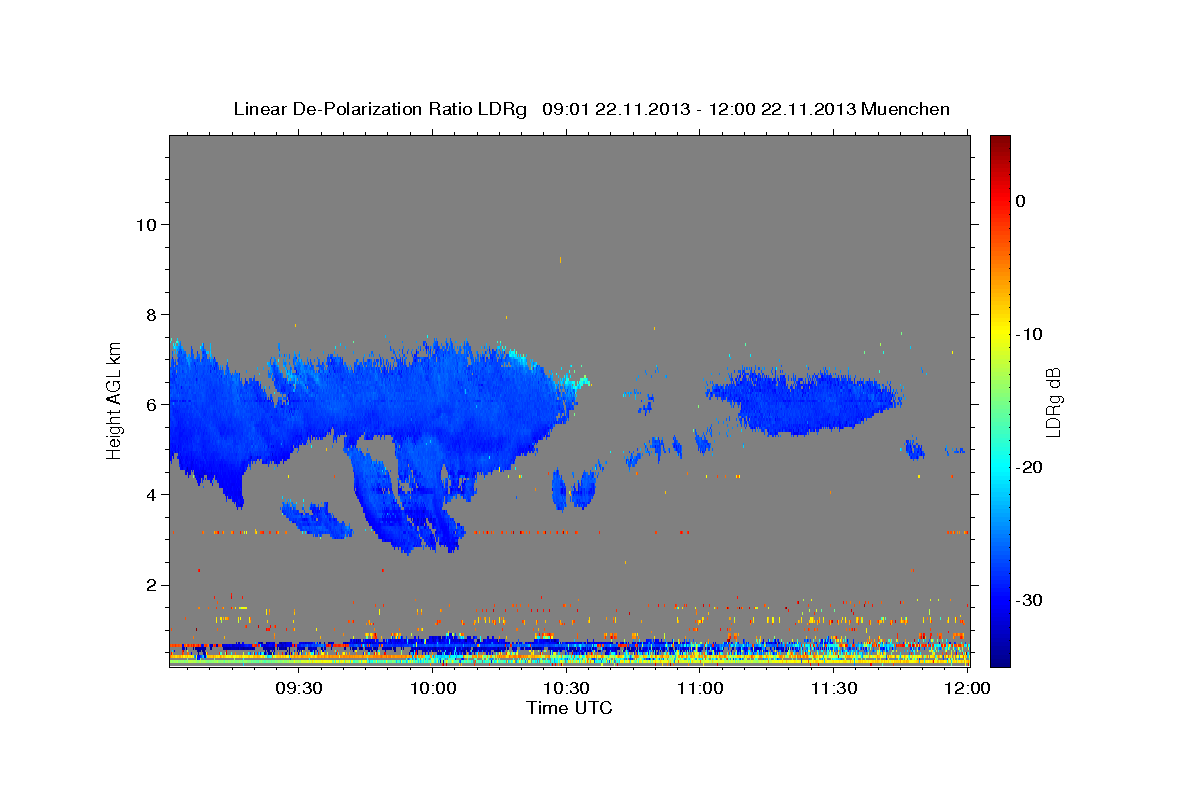Click the 'Height AGL km' axis label
1200x800 pixels.
115,400
